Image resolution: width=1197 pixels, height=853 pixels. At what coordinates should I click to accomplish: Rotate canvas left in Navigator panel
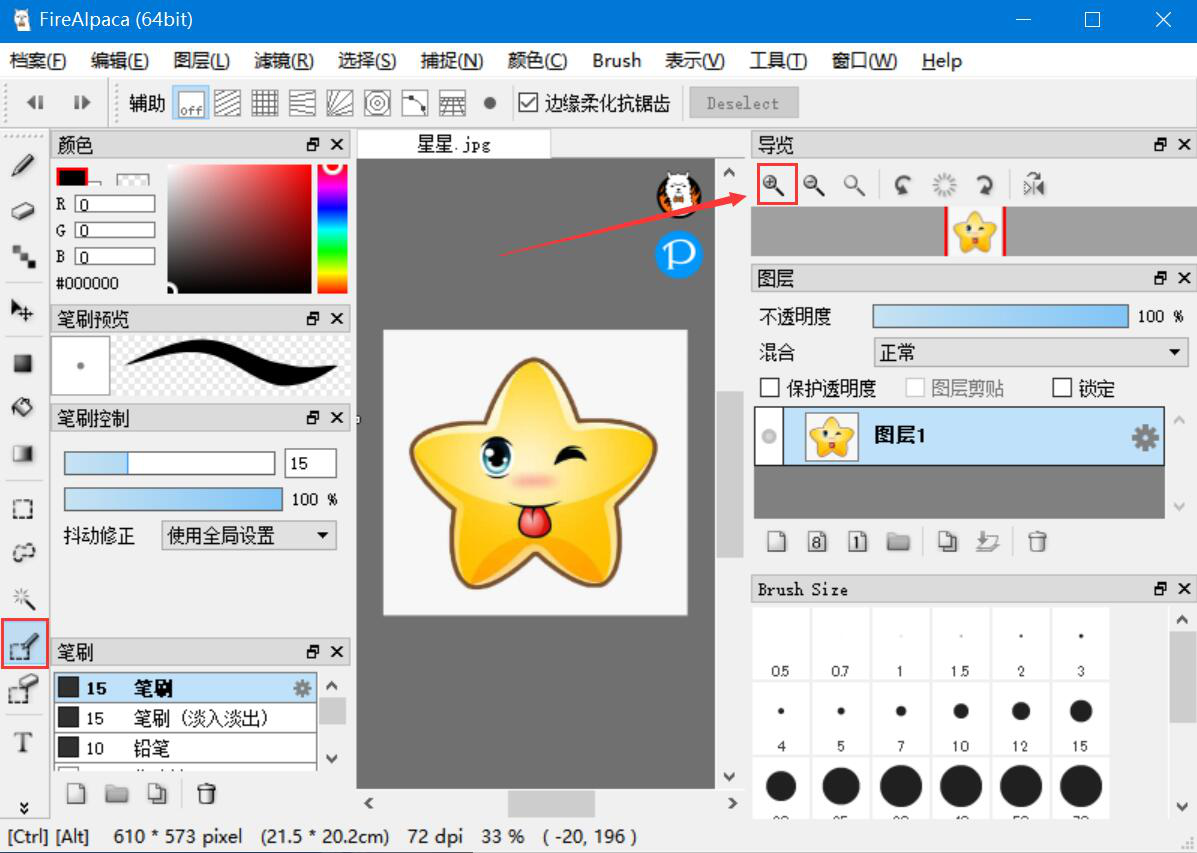coord(903,185)
